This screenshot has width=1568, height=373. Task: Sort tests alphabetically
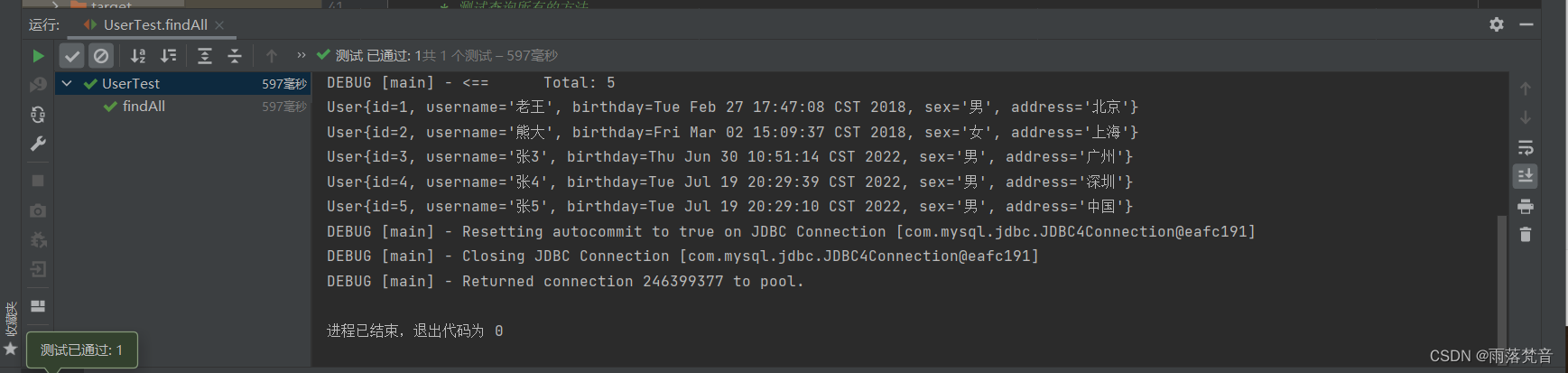[x=138, y=56]
